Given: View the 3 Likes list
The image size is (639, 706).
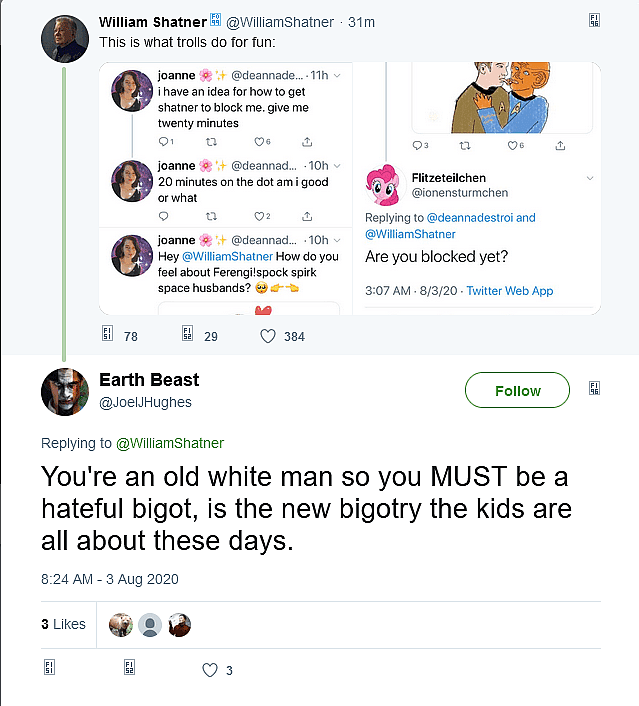Looking at the screenshot, I should (64, 624).
